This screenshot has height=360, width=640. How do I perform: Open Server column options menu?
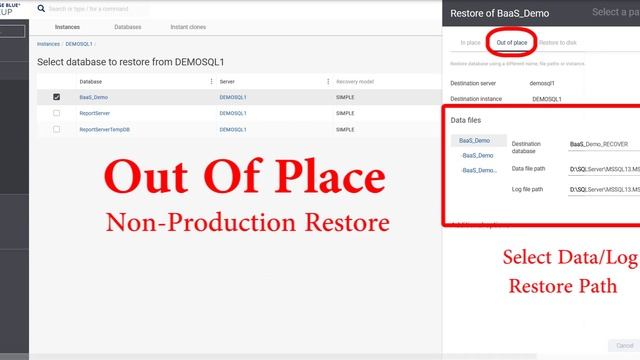328,82
